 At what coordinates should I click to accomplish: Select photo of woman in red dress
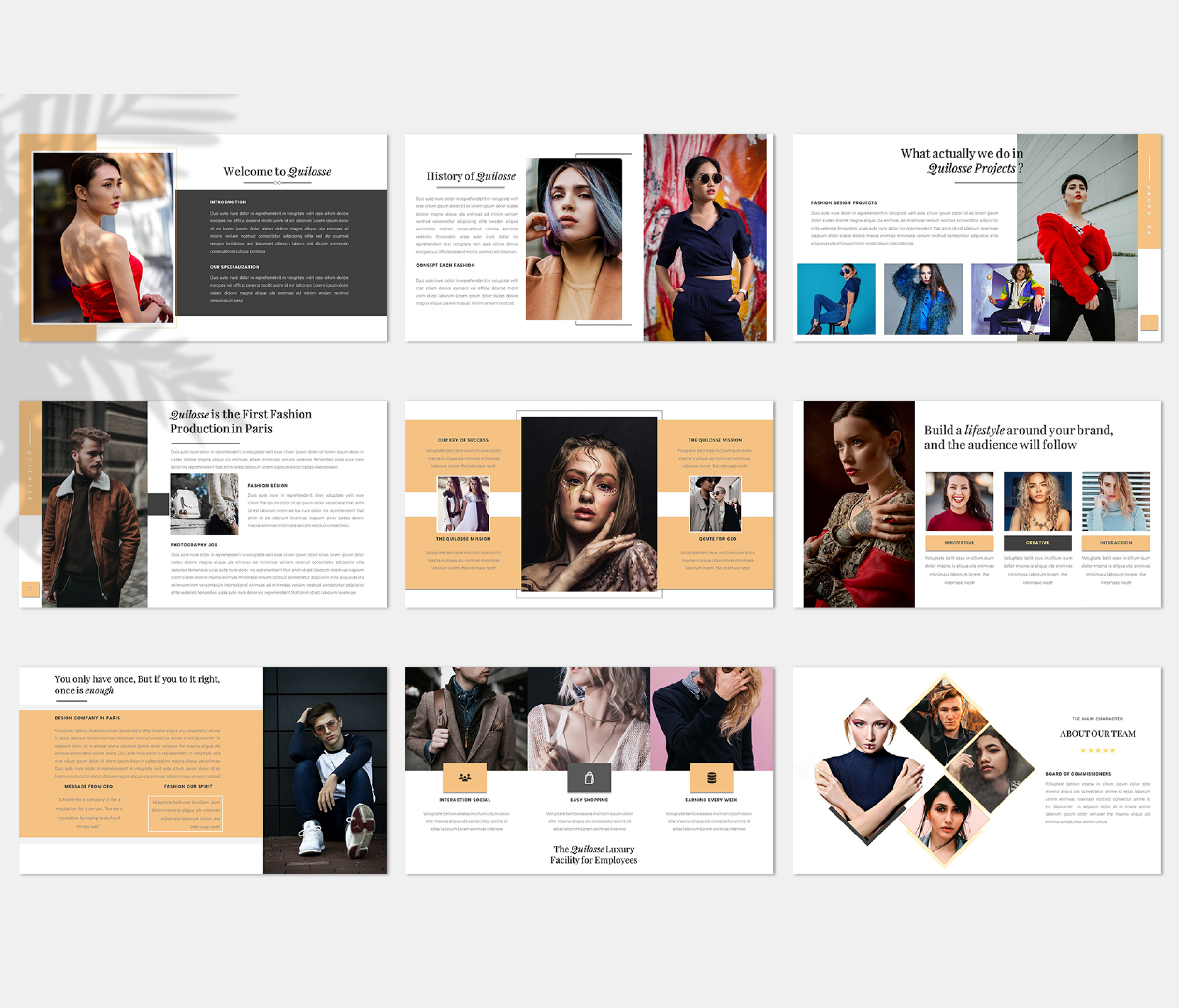103,238
